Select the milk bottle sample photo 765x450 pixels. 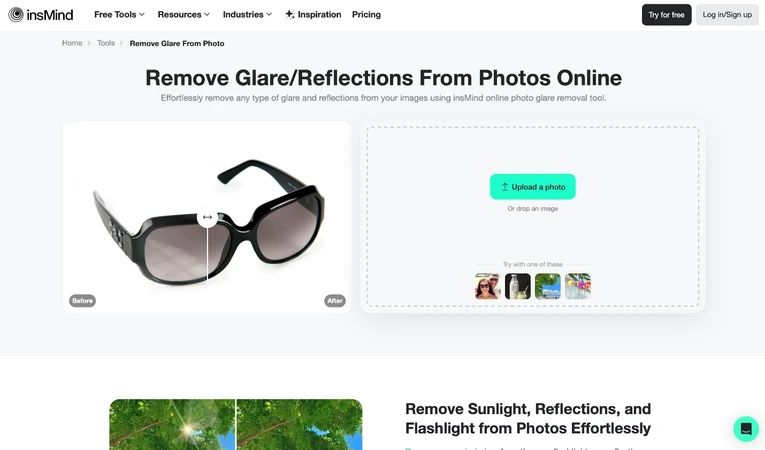tap(518, 286)
